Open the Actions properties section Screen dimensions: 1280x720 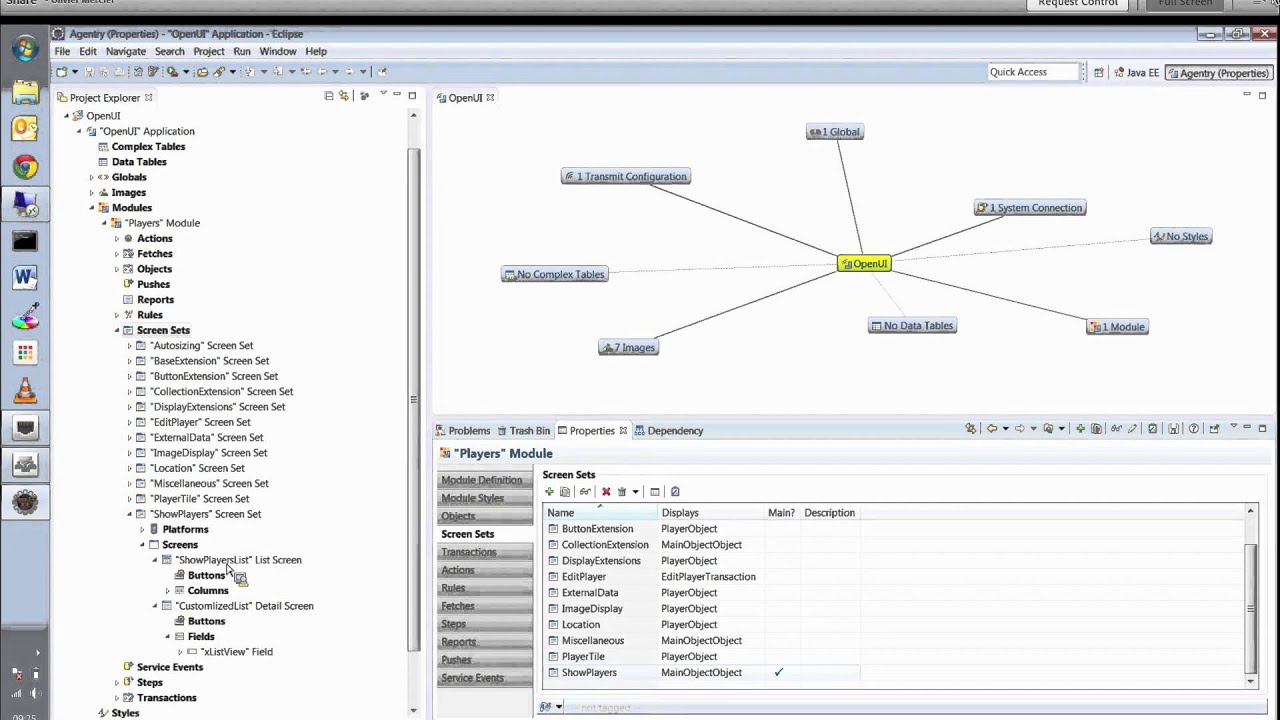[485, 570]
